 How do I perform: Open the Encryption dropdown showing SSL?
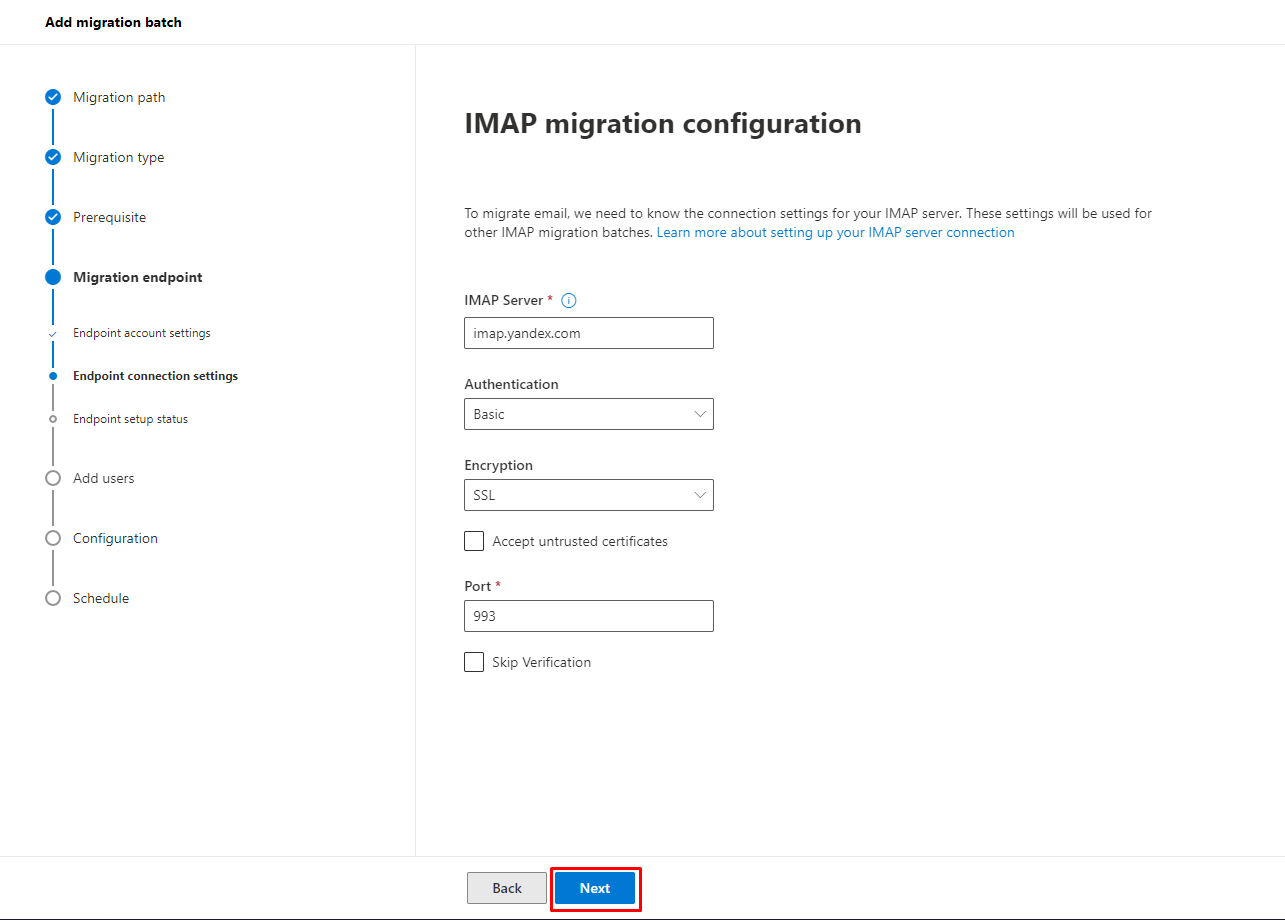(x=589, y=495)
